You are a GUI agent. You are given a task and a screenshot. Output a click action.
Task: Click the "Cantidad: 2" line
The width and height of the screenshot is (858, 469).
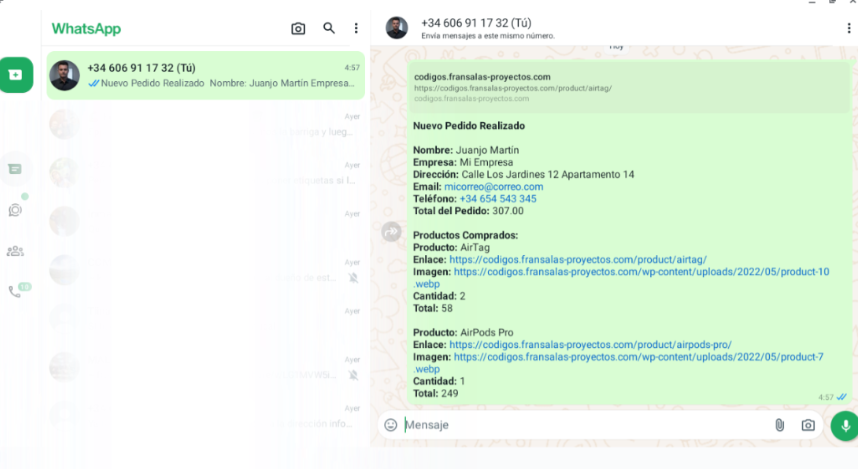[x=439, y=296]
